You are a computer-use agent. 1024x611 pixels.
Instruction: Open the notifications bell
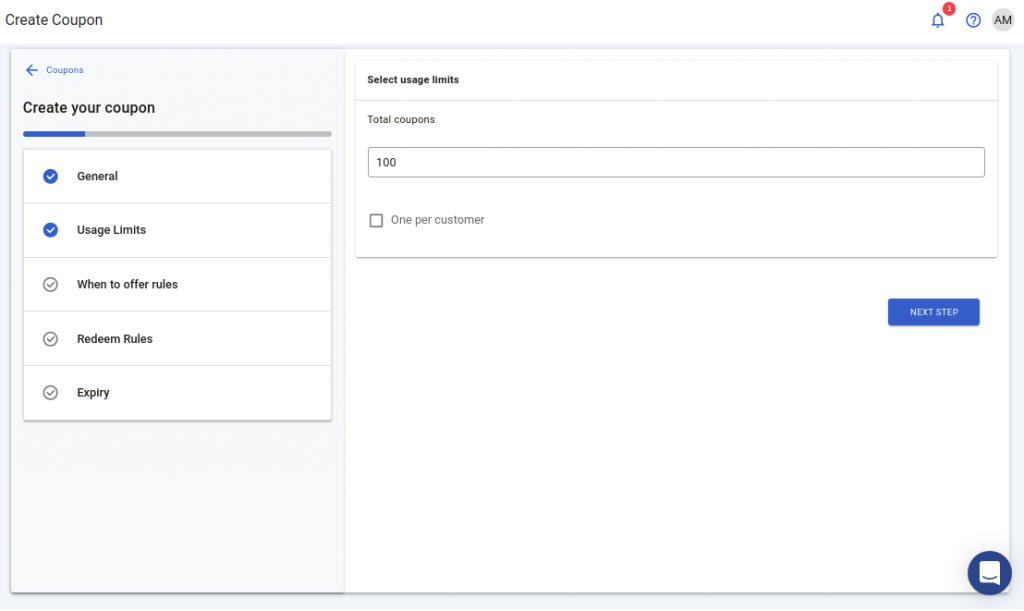pyautogui.click(x=937, y=21)
